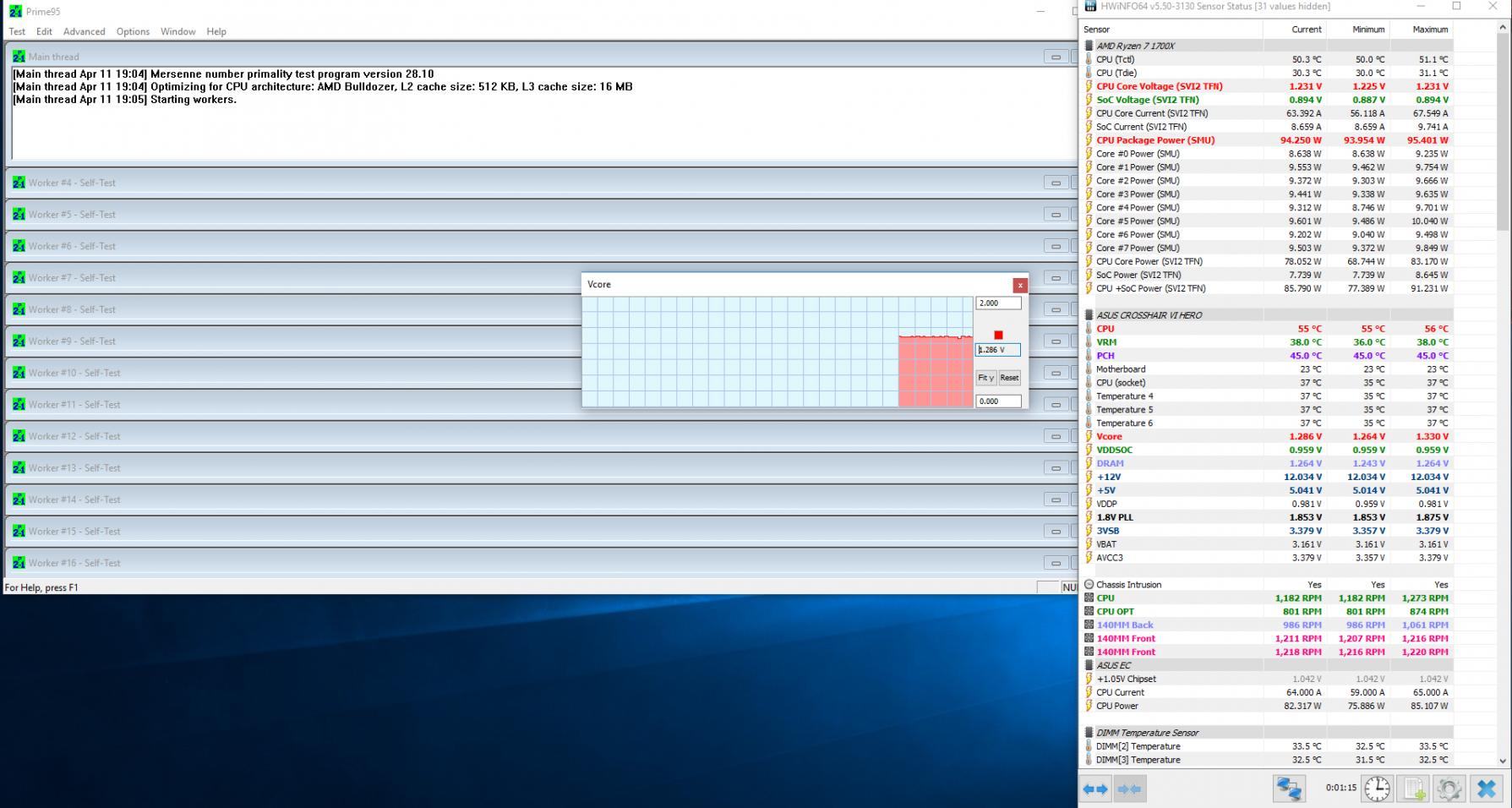The image size is (1512, 808).
Task: Click the chip icon beside ASUS EC
Action: tap(1089, 665)
